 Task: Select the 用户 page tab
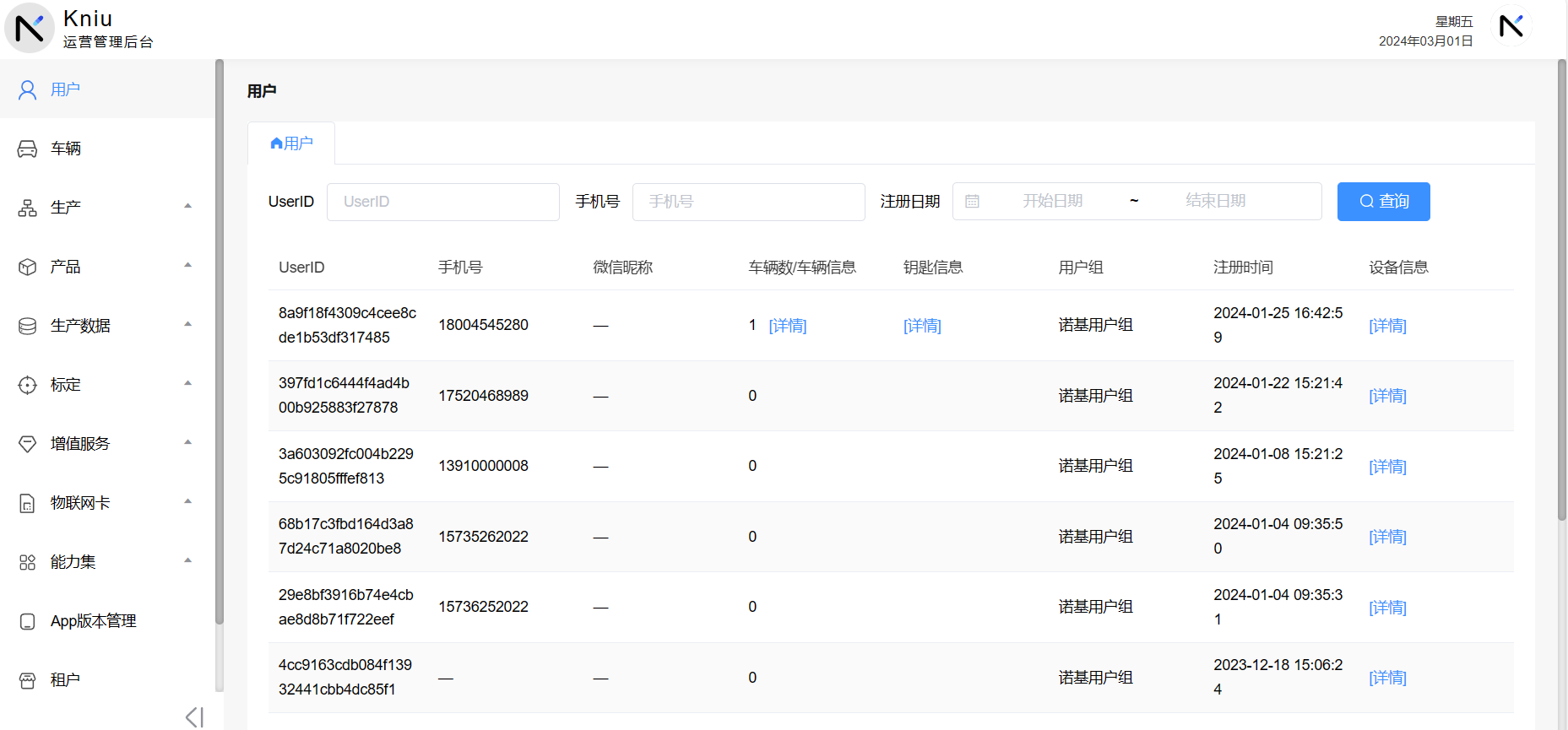pyautogui.click(x=291, y=143)
